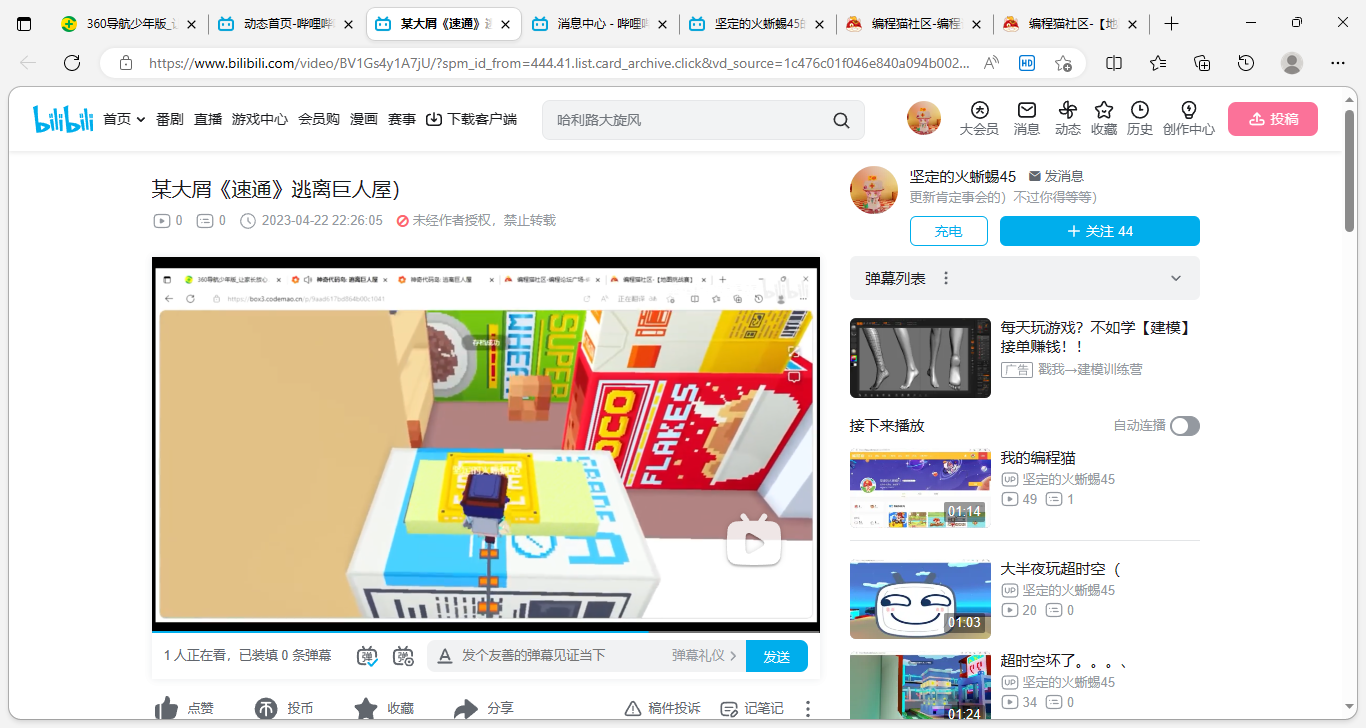Toggle danmaku display on or off
Screen dimensions: 1366x728
click(x=367, y=656)
